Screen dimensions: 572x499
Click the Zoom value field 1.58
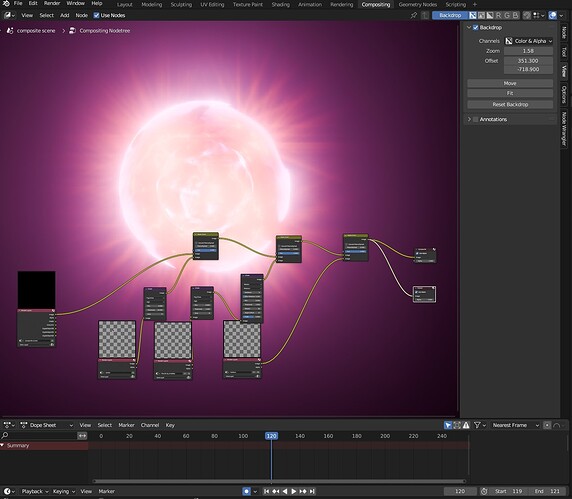pyautogui.click(x=528, y=51)
